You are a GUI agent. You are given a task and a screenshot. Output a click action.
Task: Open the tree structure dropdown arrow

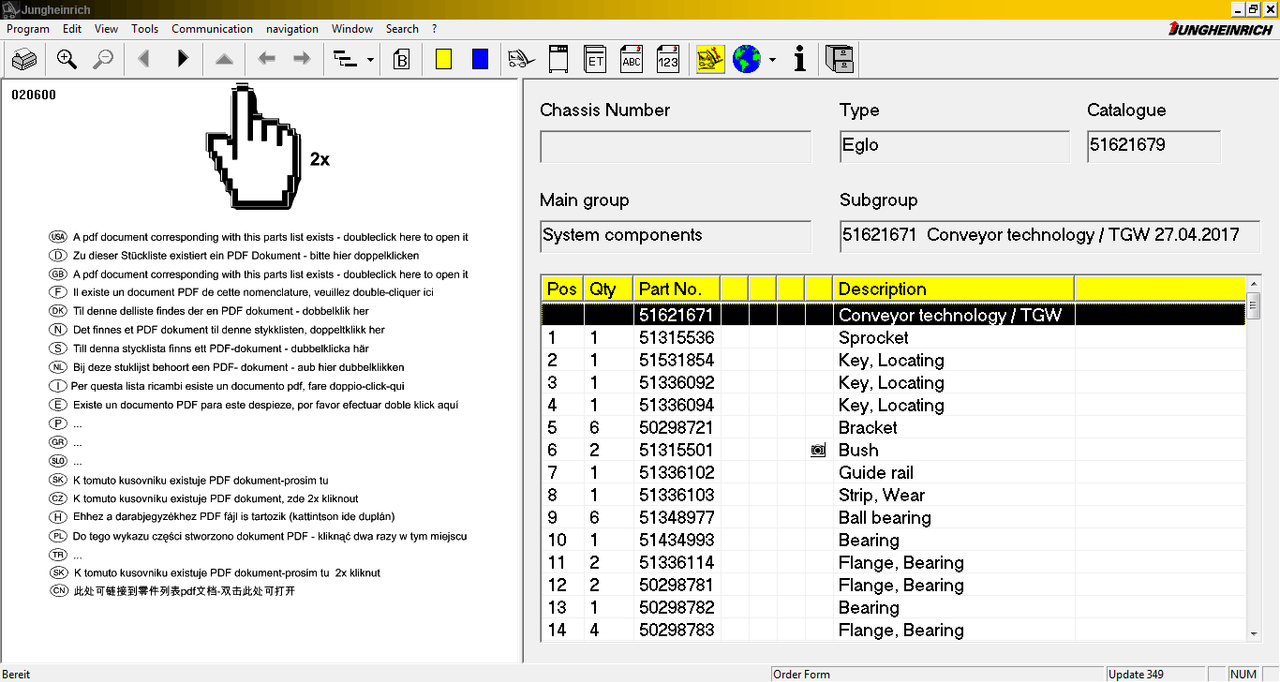[371, 60]
